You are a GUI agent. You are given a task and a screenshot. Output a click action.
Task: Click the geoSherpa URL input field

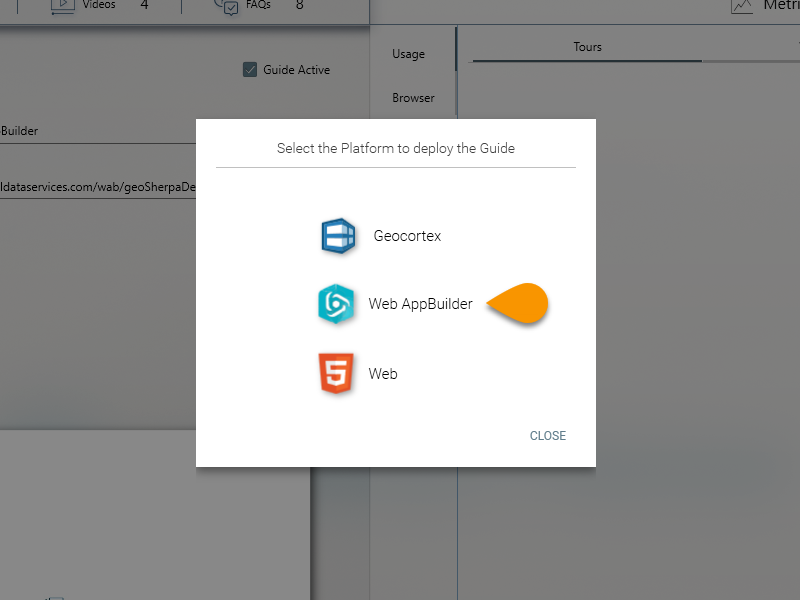[x=98, y=187]
